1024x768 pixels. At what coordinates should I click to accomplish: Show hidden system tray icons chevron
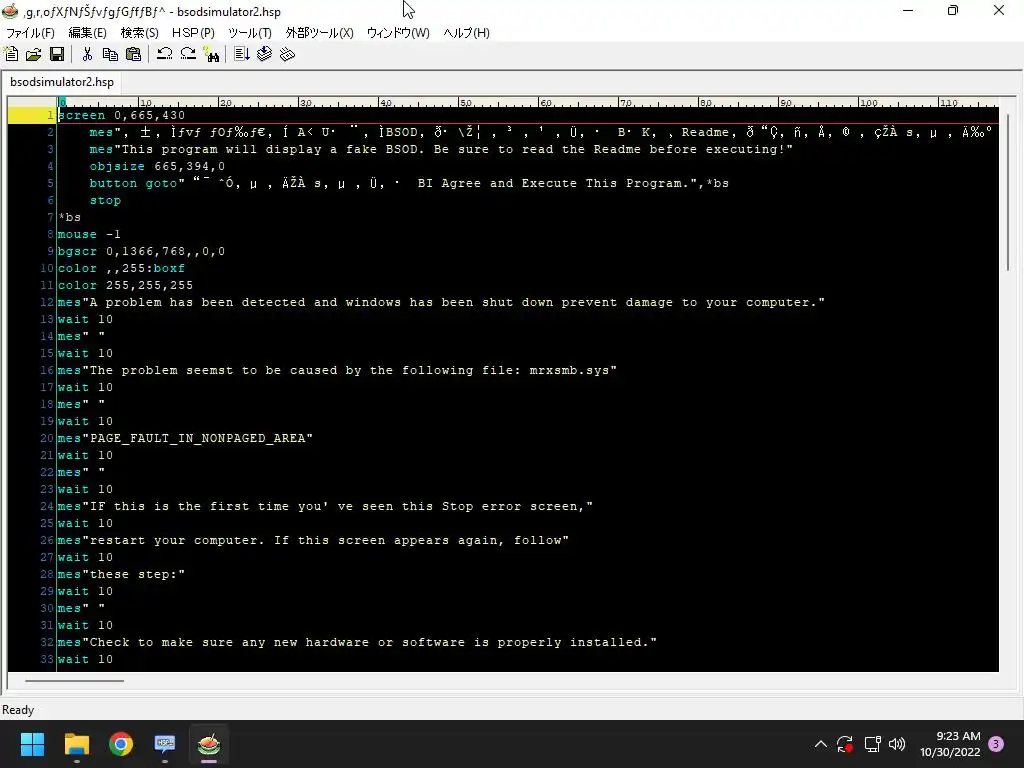pos(821,744)
